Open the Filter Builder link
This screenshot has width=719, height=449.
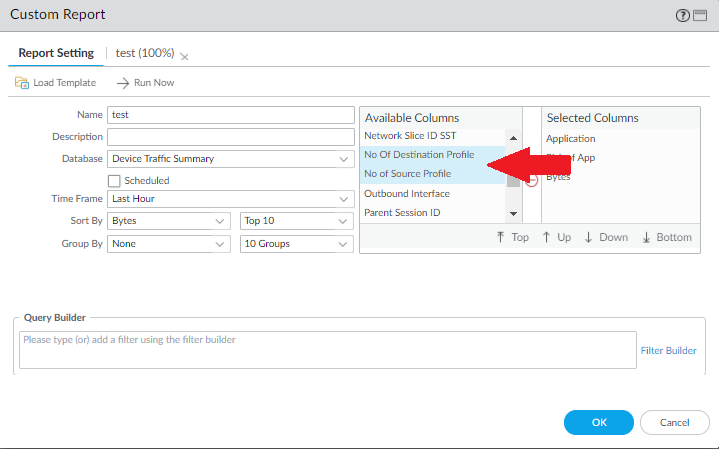[x=668, y=350]
